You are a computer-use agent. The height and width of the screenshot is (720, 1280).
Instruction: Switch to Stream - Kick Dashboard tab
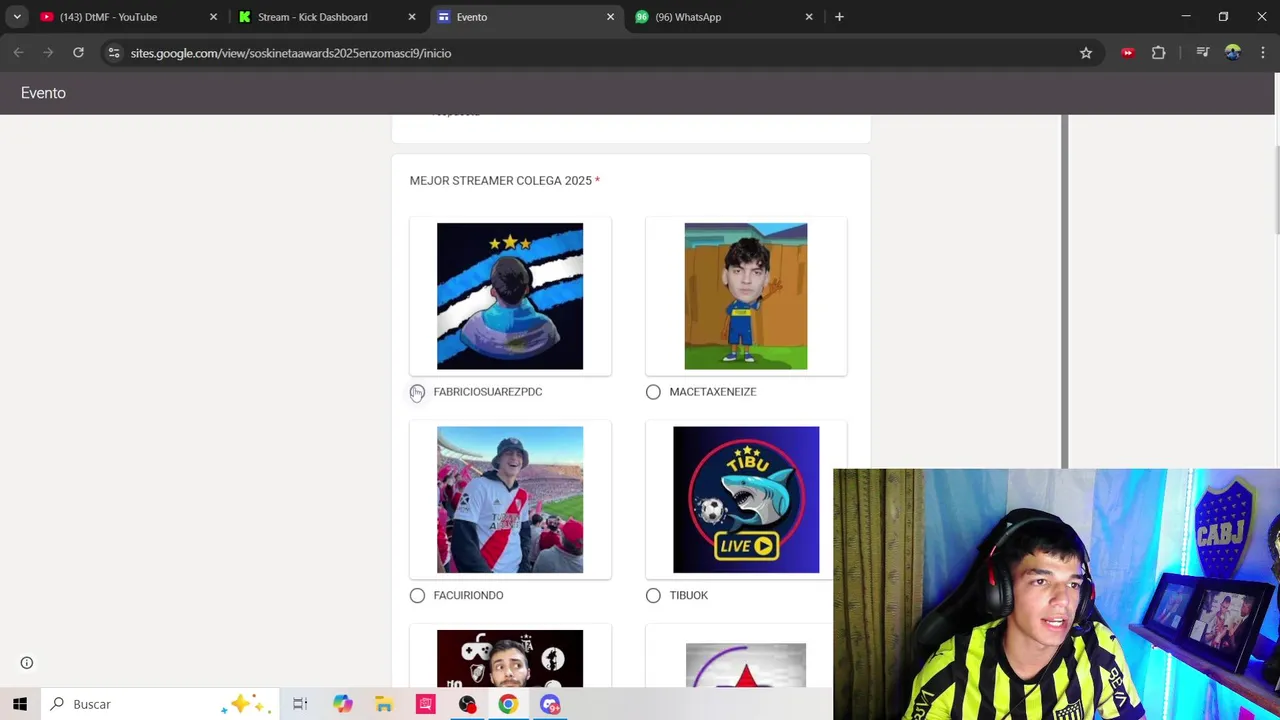click(327, 17)
